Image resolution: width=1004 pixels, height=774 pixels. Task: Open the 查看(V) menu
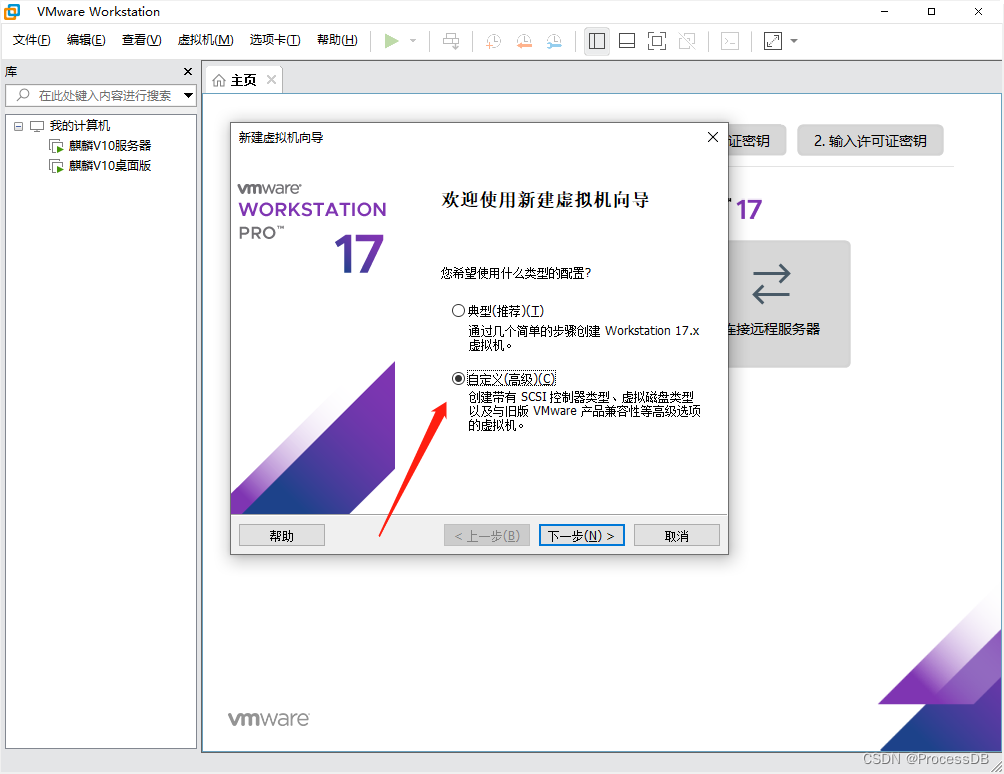coord(142,40)
